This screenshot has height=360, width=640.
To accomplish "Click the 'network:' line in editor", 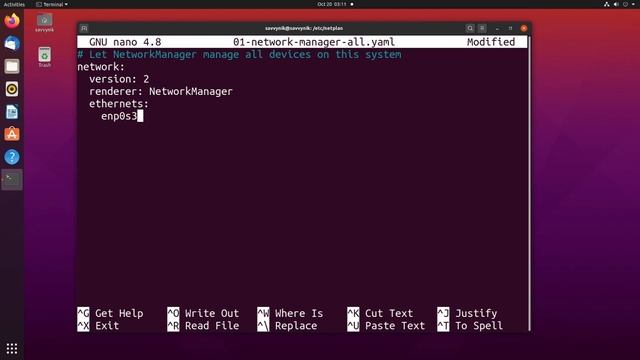I will click(x=101, y=67).
